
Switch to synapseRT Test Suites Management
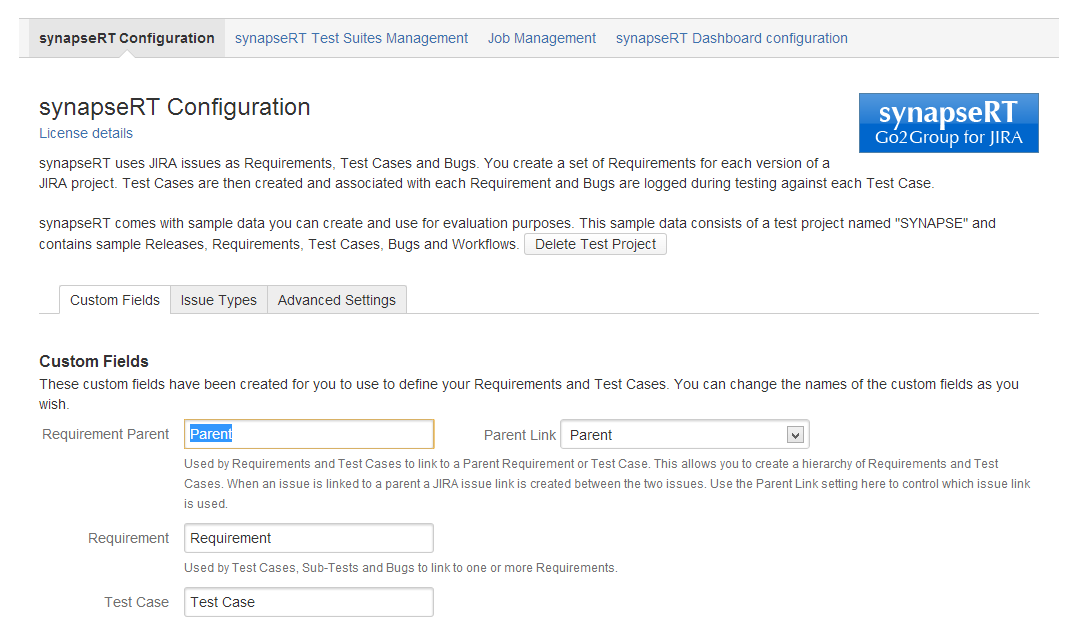(351, 38)
